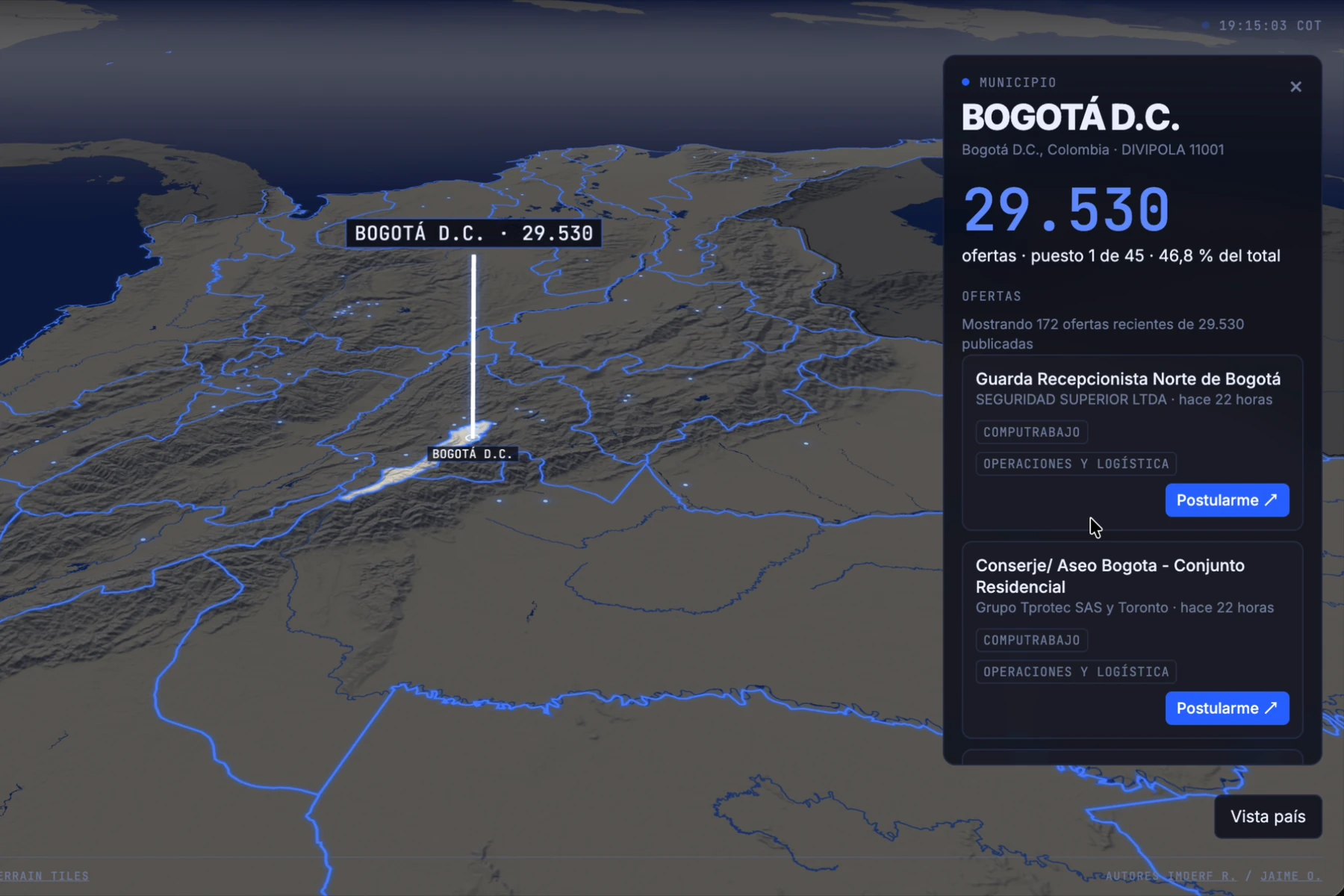Click 'ofertas · puesto 1 de 45' ranking text
The image size is (1344, 896).
click(x=1053, y=256)
